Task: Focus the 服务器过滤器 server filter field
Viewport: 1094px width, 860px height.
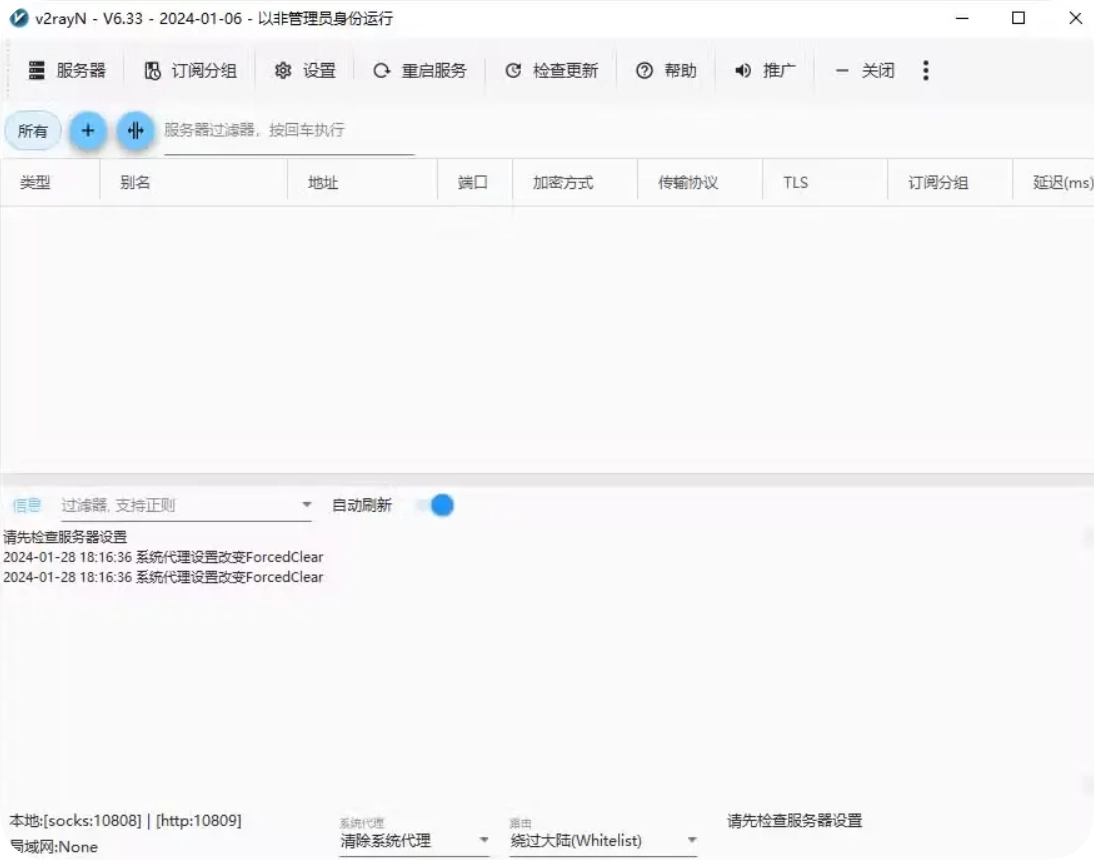Action: (289, 131)
